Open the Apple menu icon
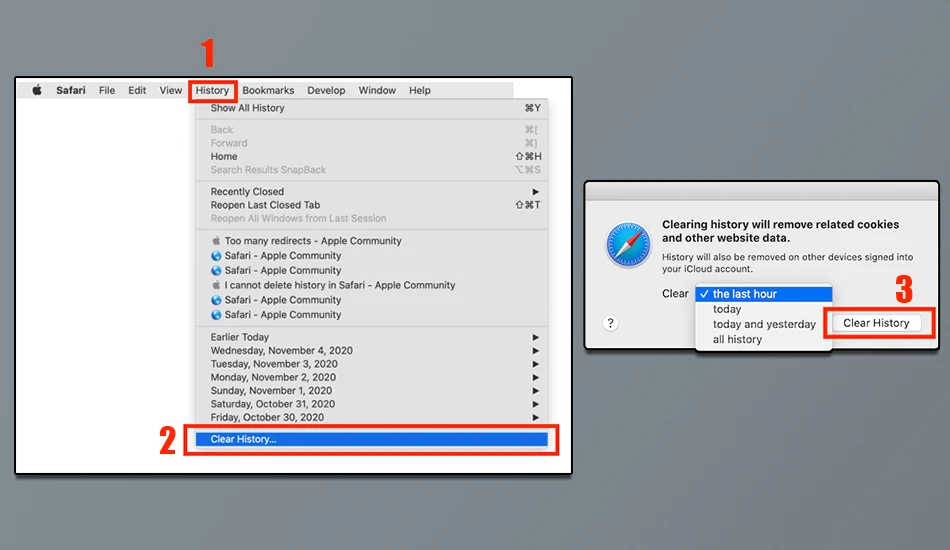950x550 pixels. [x=37, y=90]
